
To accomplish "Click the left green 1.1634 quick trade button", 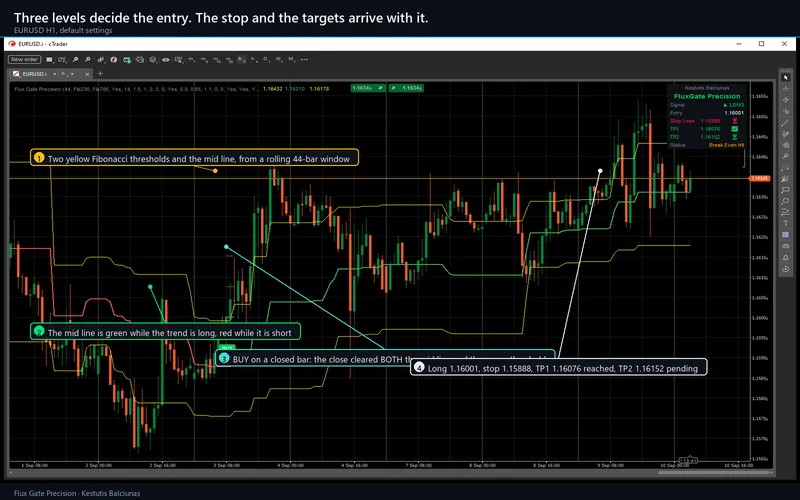I will [368, 88].
